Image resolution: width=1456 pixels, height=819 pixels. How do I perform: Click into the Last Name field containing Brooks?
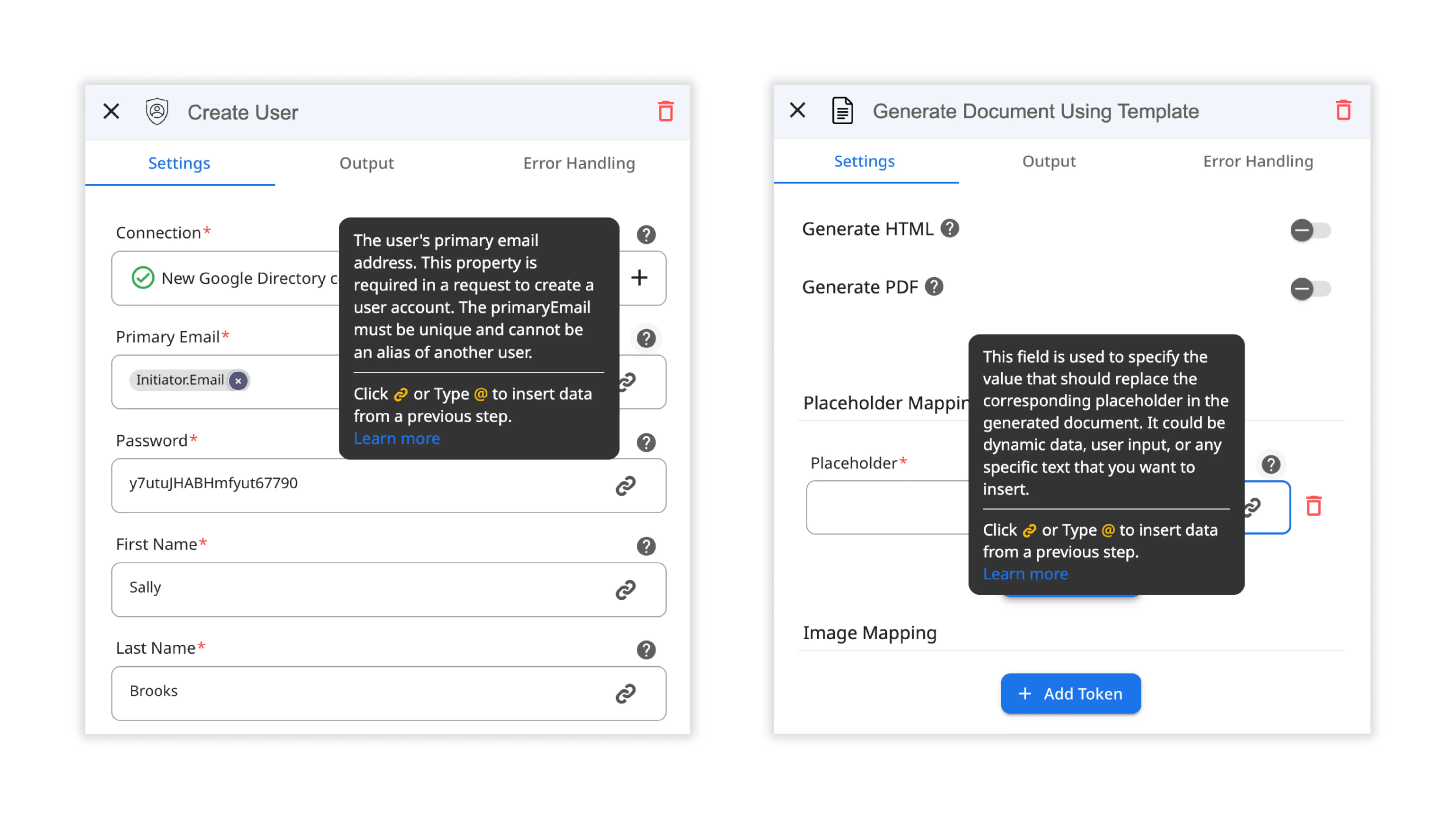tap(362, 692)
